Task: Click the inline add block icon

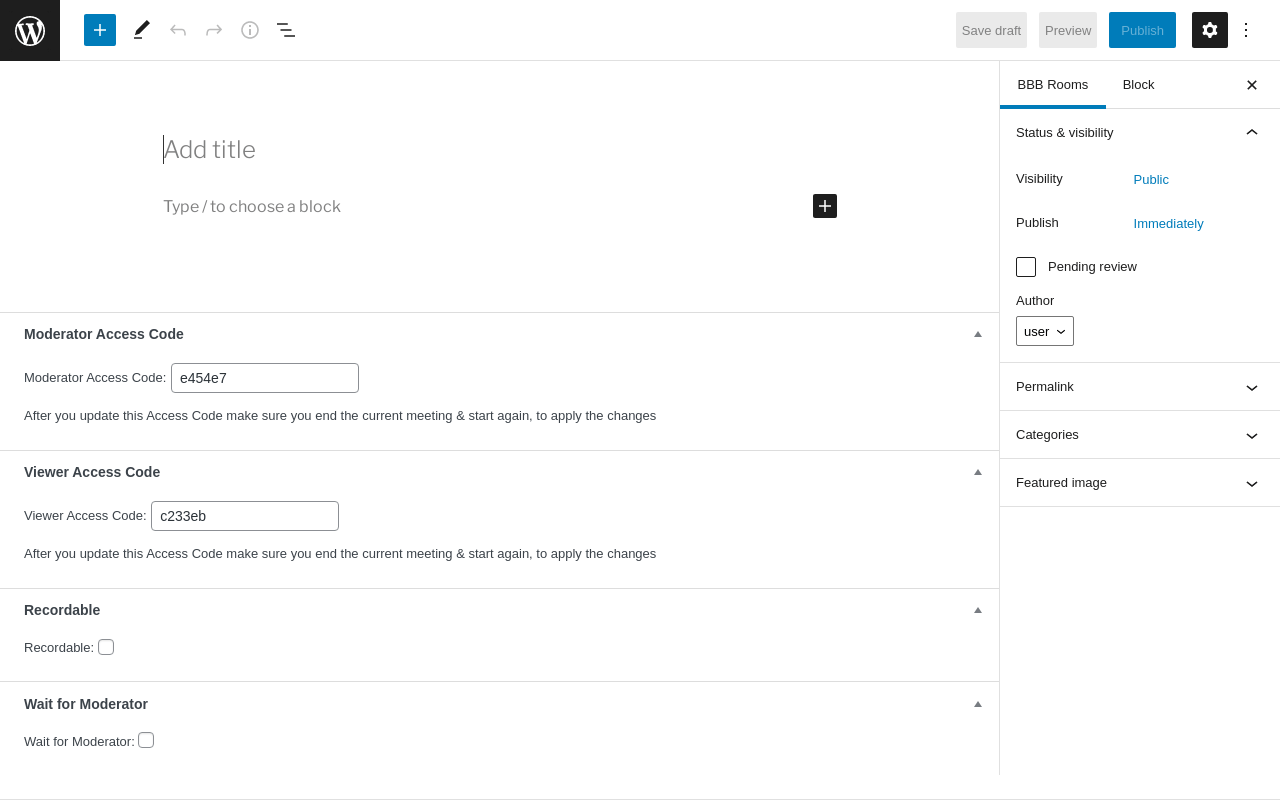Action: tap(825, 206)
